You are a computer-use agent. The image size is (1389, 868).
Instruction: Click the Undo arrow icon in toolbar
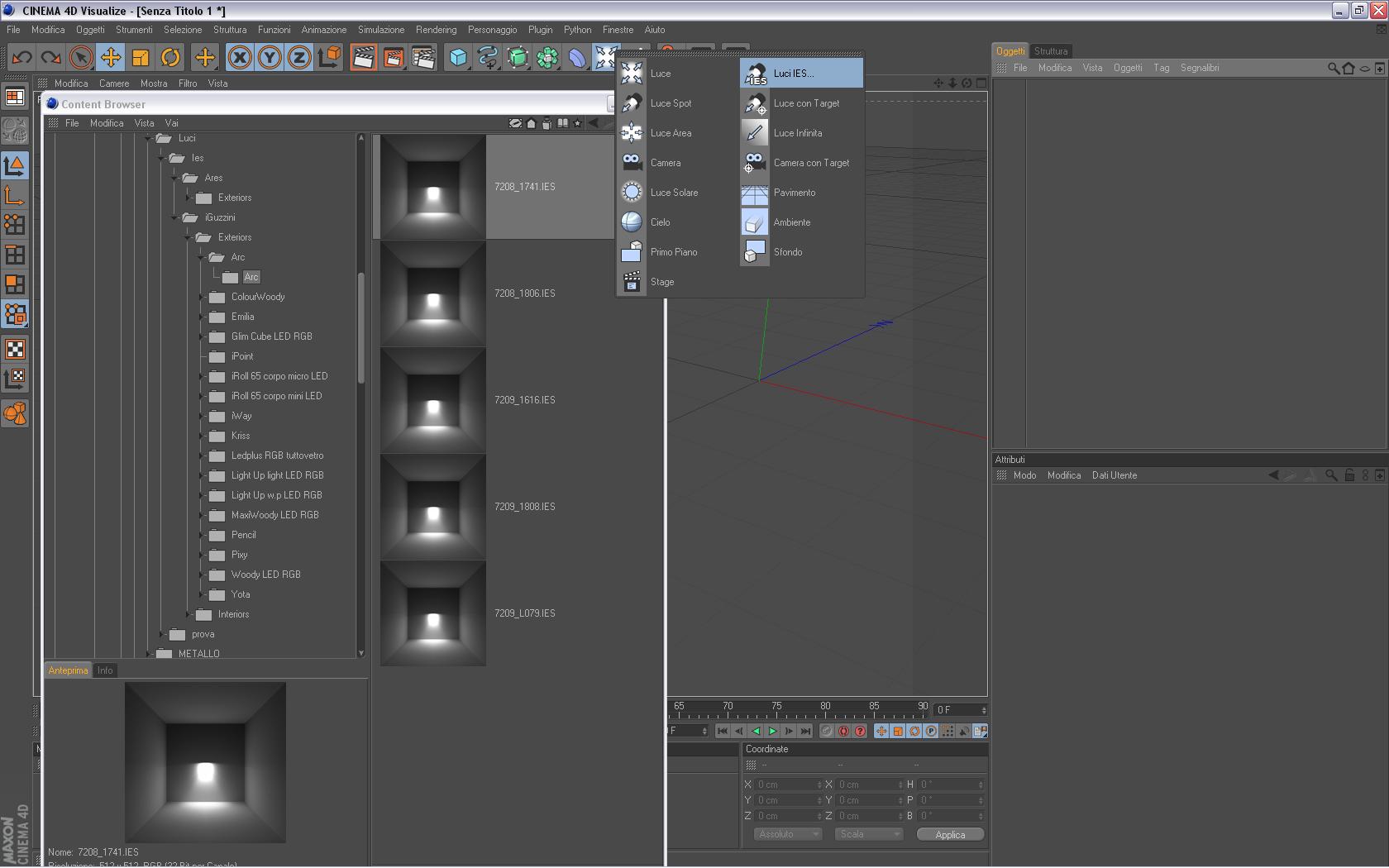click(21, 57)
